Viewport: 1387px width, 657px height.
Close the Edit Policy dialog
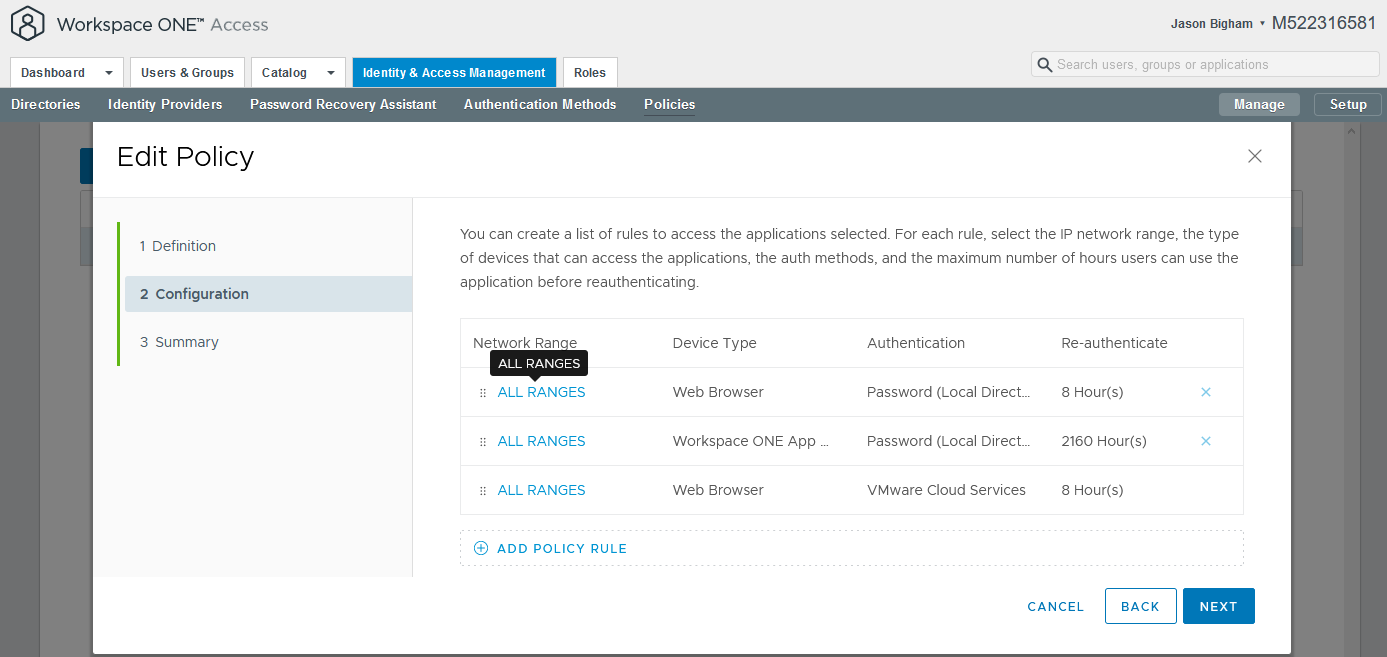tap(1255, 156)
